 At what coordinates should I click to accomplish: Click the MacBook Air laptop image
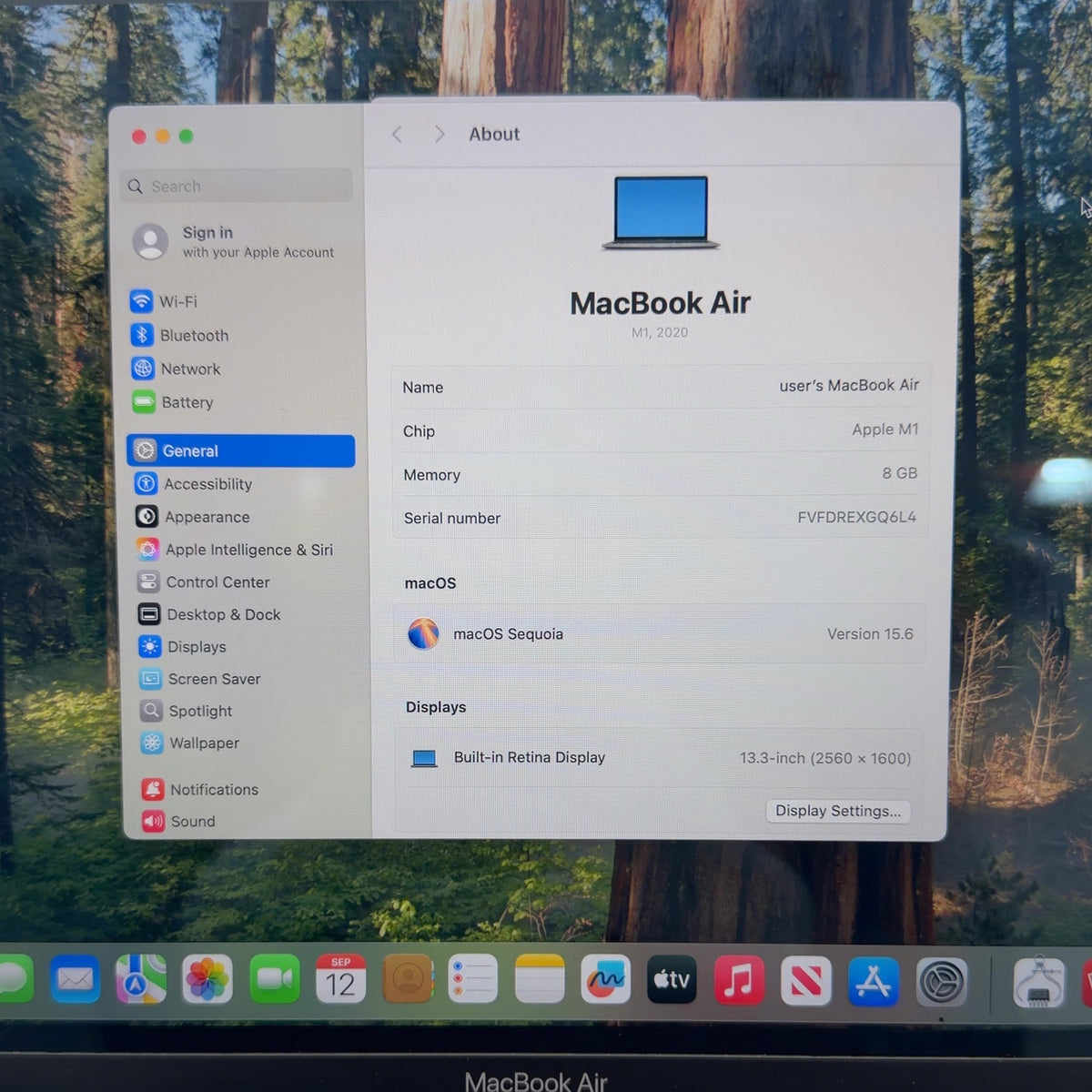pyautogui.click(x=661, y=213)
